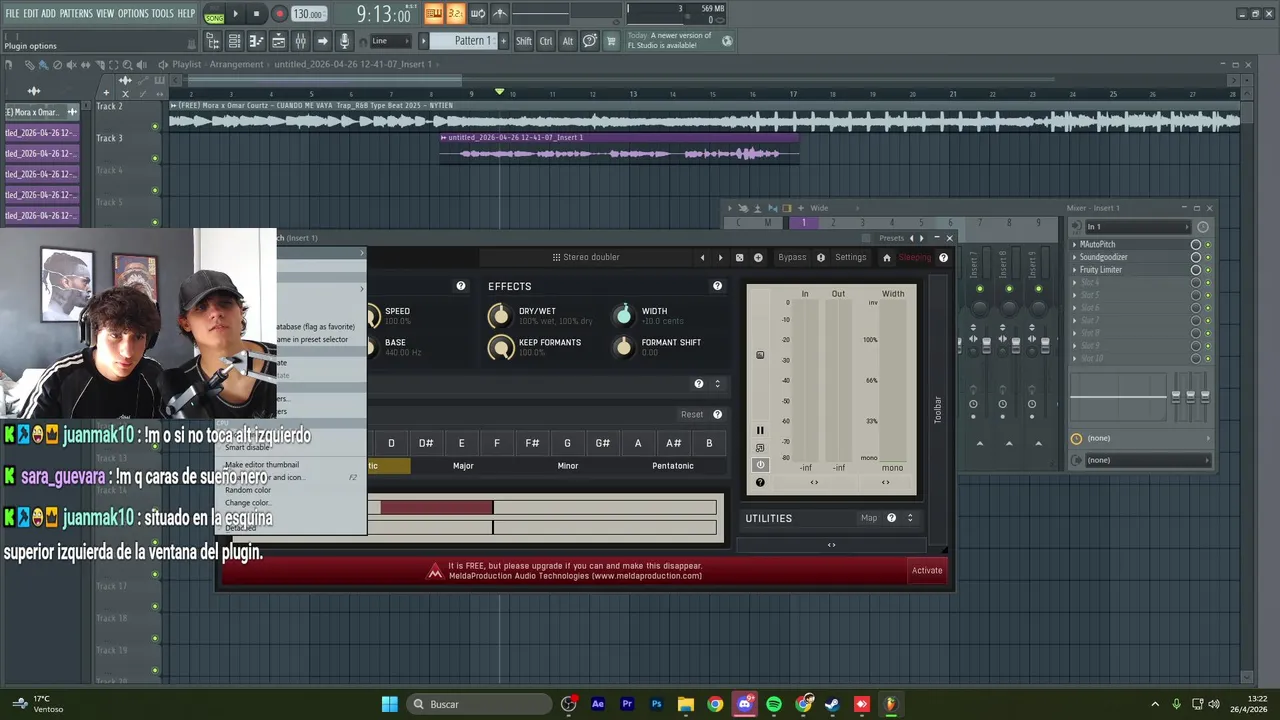1280x720 pixels.
Task: Click the globe news icon in top bar
Action: point(727,41)
